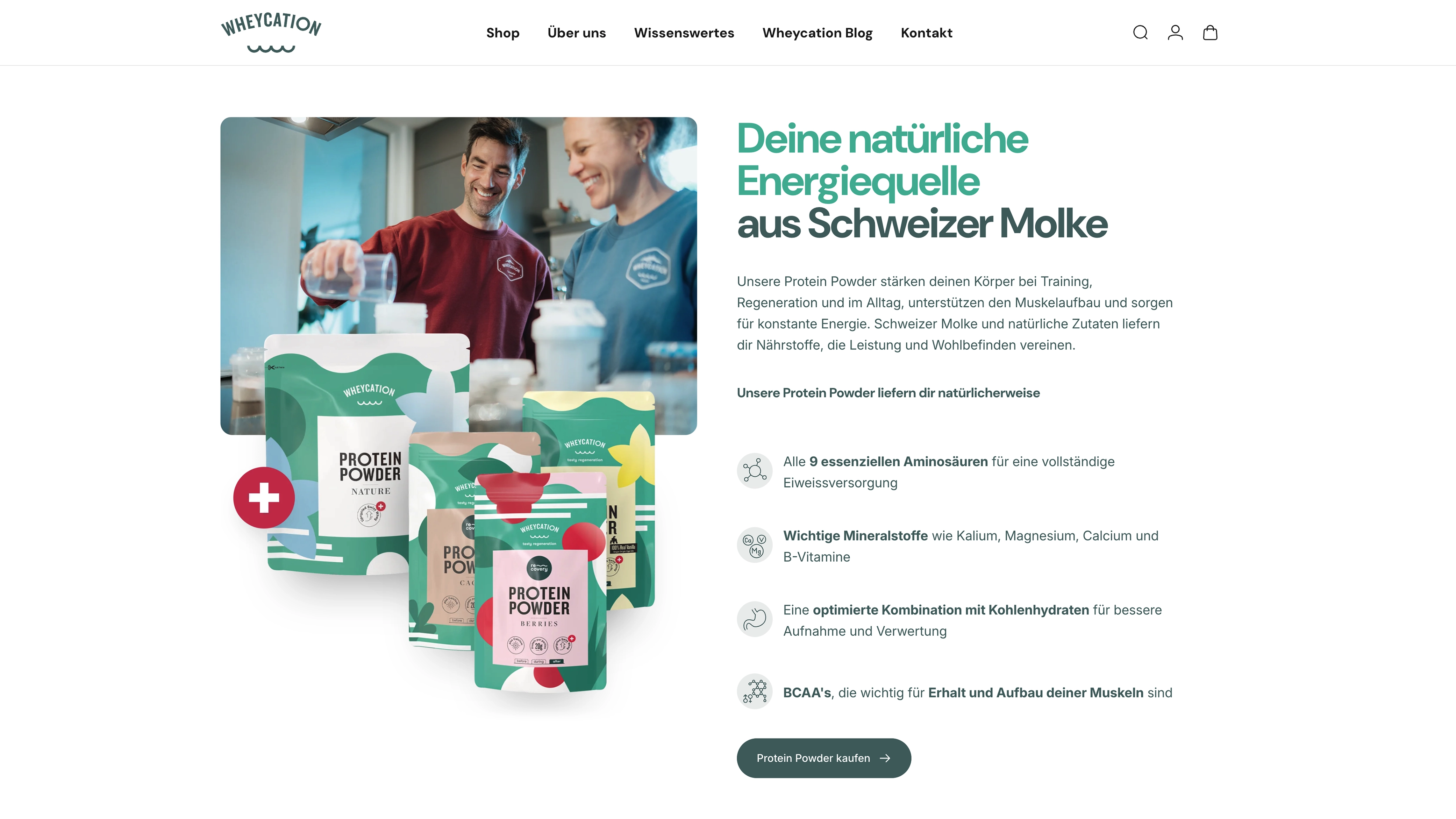Click the Wheycation logo
The width and height of the screenshot is (1456, 819).
tap(271, 32)
